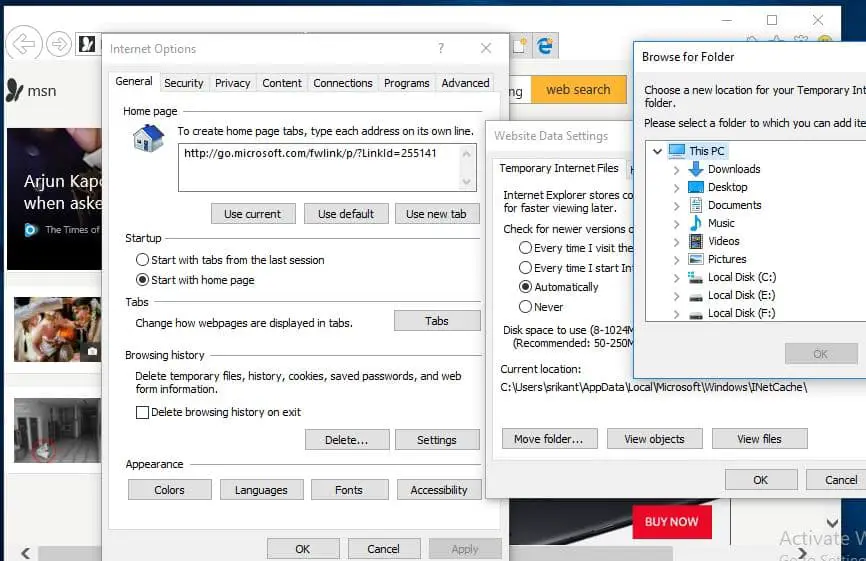Image resolution: width=866 pixels, height=561 pixels.
Task: Click the View objects button
Action: 654,438
